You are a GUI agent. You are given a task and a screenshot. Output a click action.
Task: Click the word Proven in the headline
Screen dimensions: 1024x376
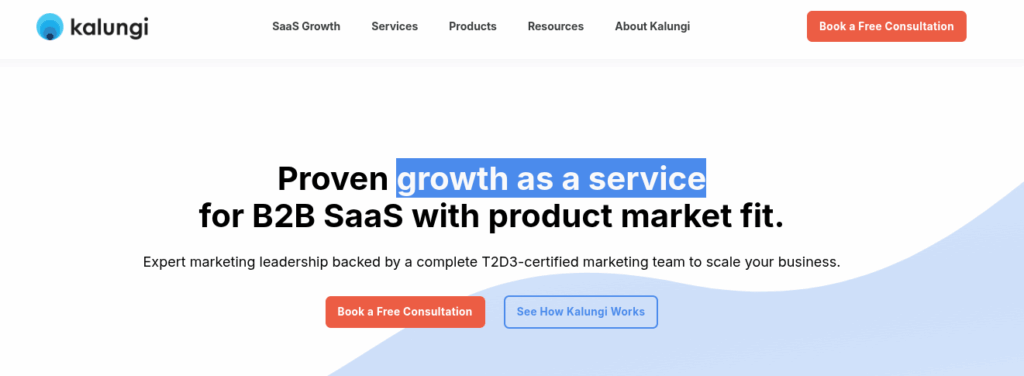tap(333, 178)
